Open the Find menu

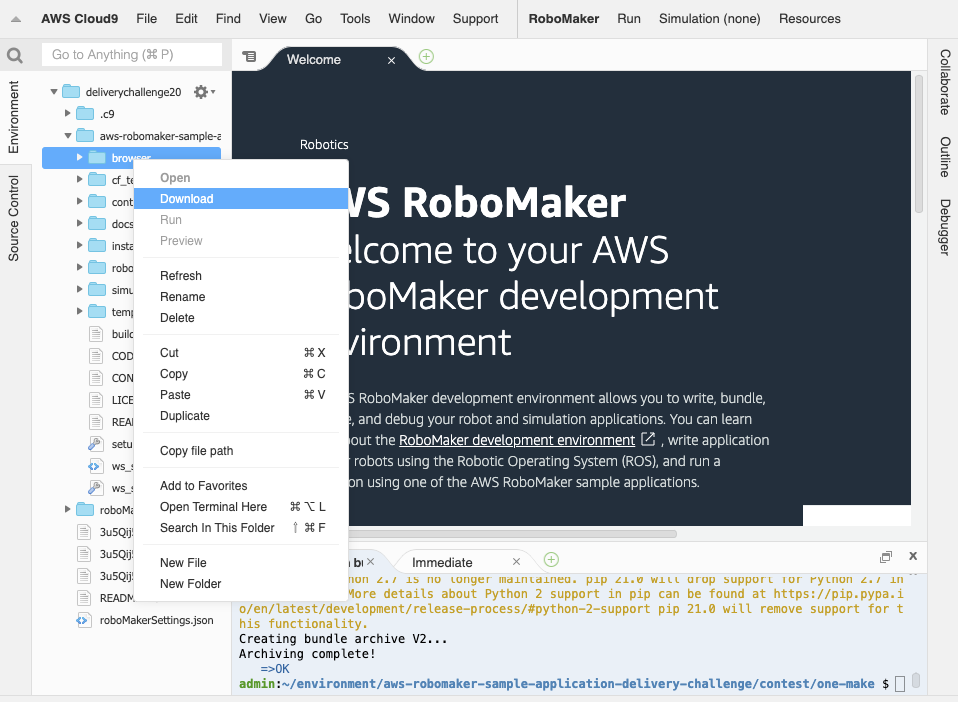228,19
